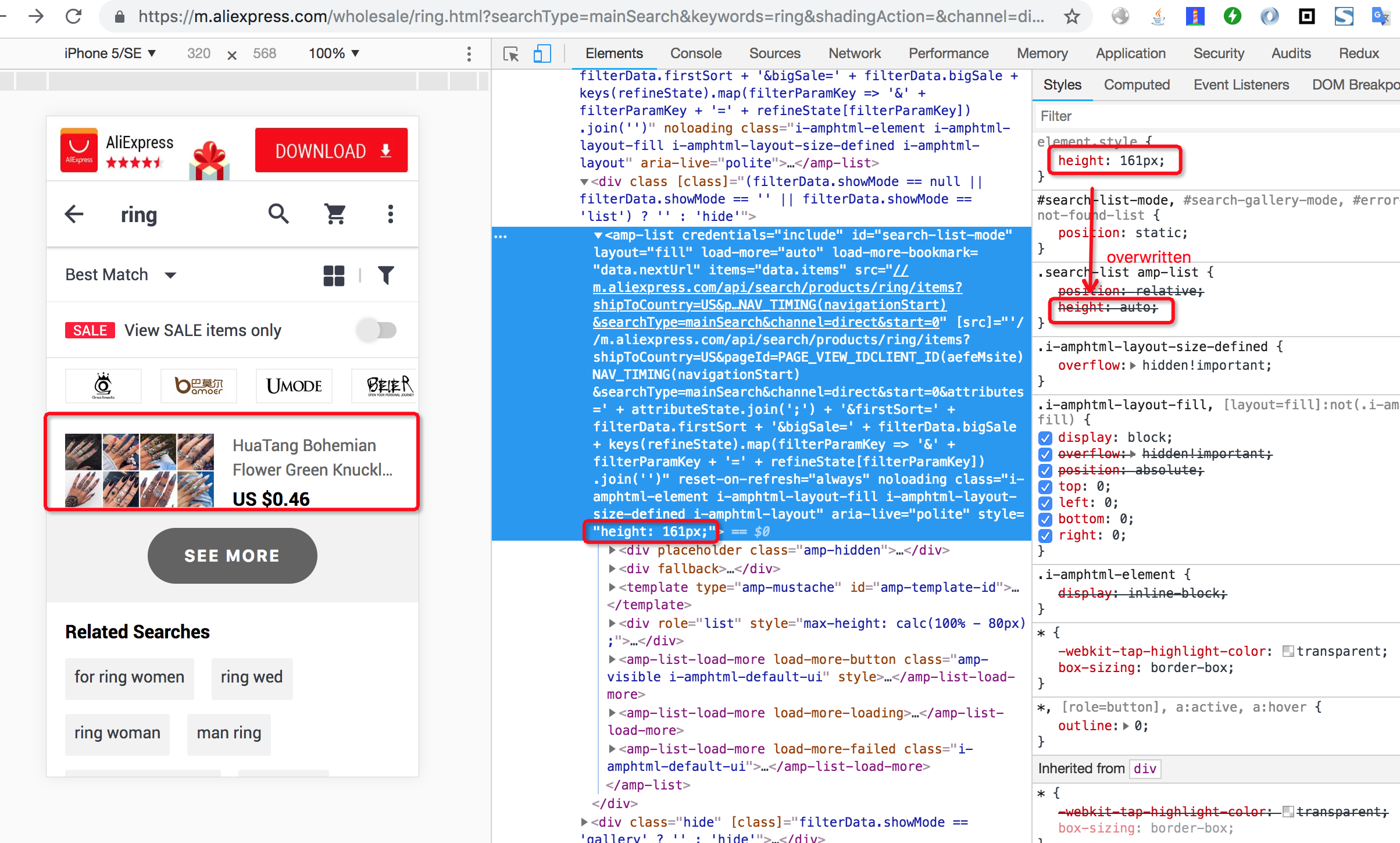
Task: Open the shopping cart icon
Action: (x=335, y=214)
